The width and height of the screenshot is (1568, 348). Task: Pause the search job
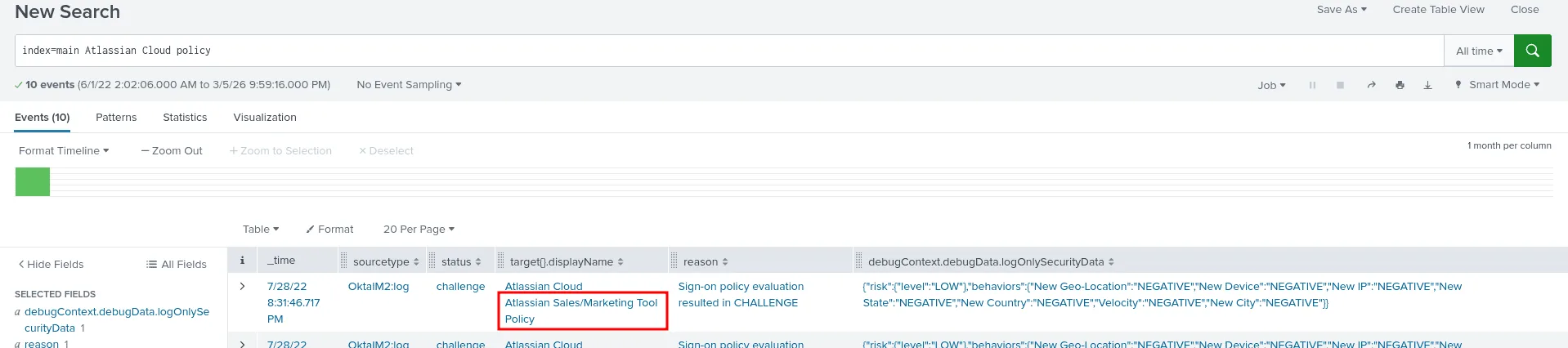[1312, 85]
